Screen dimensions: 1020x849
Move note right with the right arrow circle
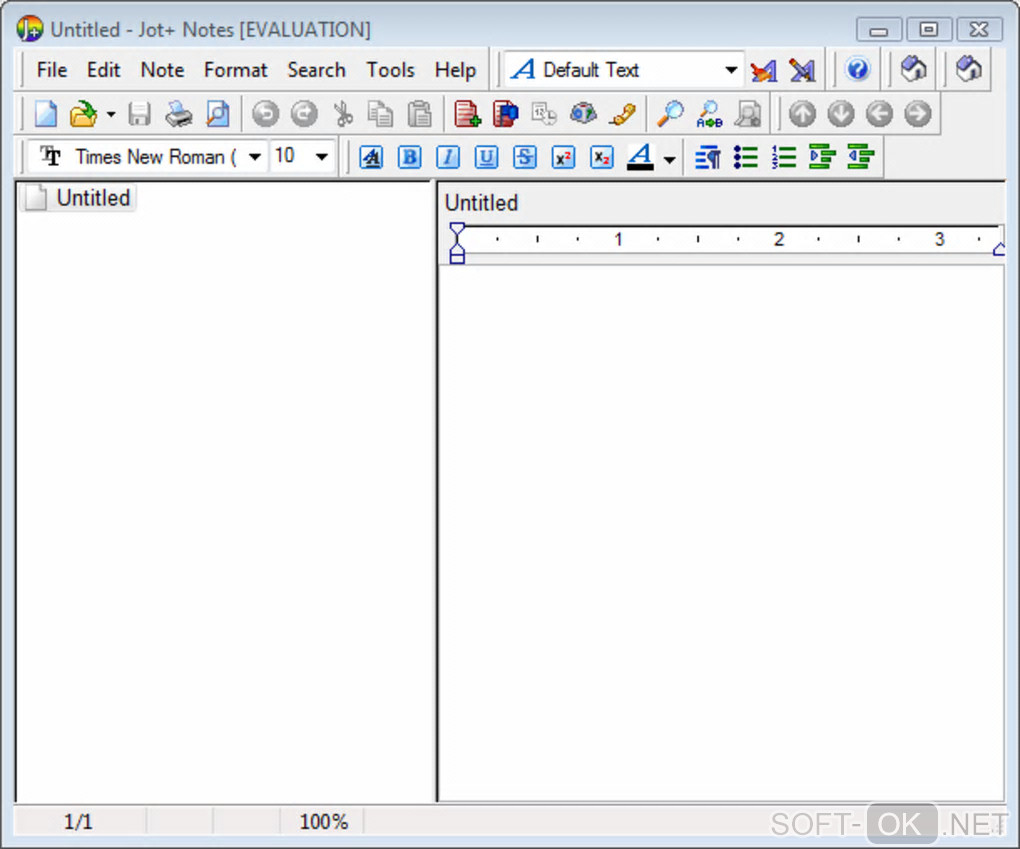pyautogui.click(x=918, y=115)
